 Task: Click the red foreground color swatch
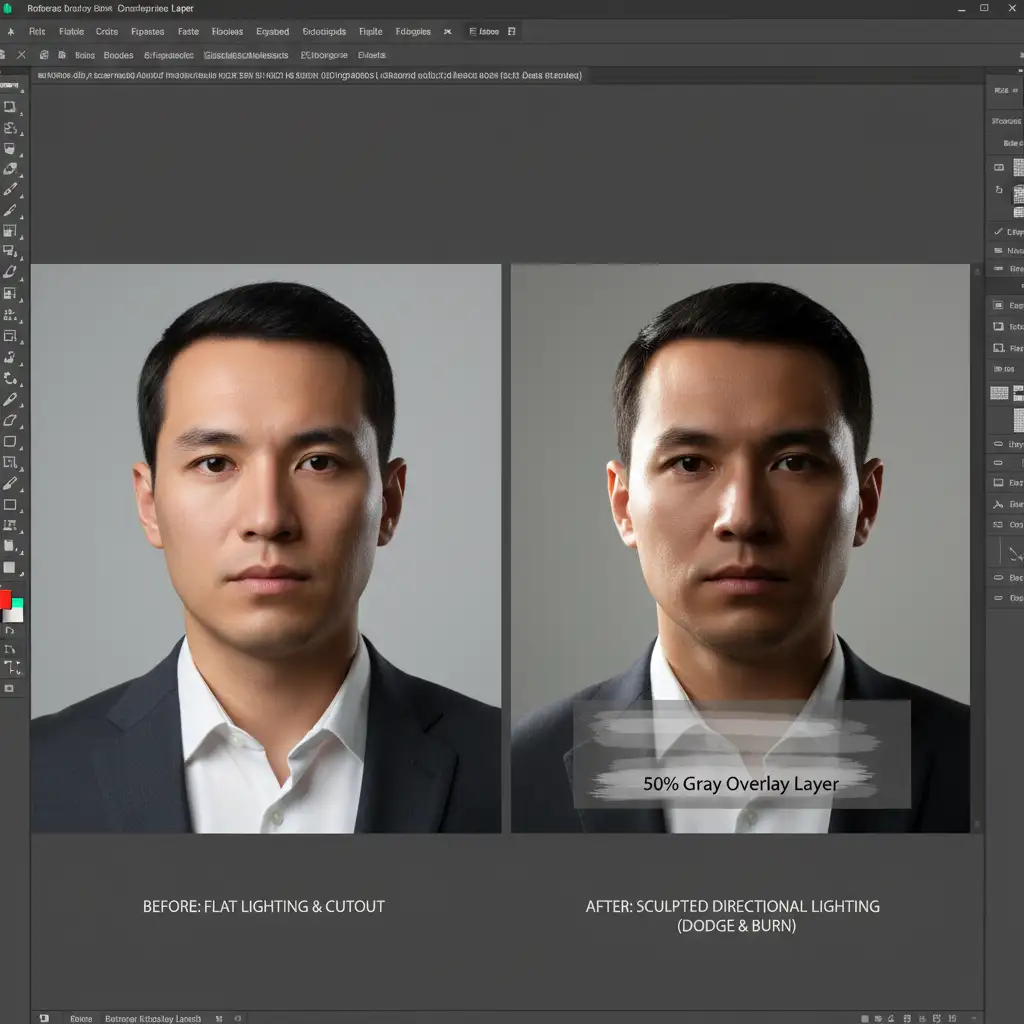5,599
